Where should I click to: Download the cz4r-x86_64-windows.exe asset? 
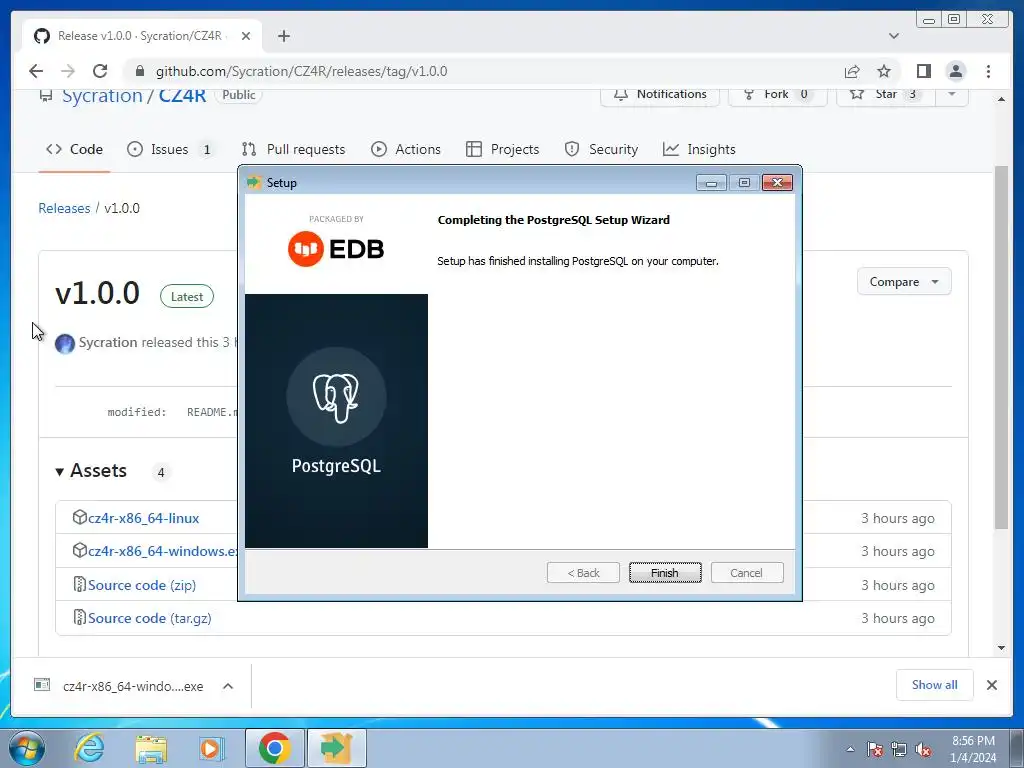click(163, 551)
